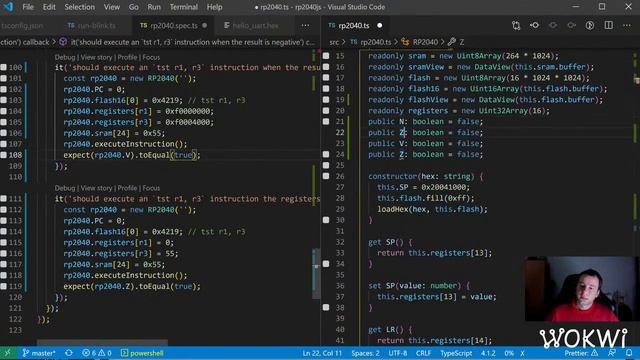Click Focus code lens above line 111
640x360 pixels.
click(151, 188)
